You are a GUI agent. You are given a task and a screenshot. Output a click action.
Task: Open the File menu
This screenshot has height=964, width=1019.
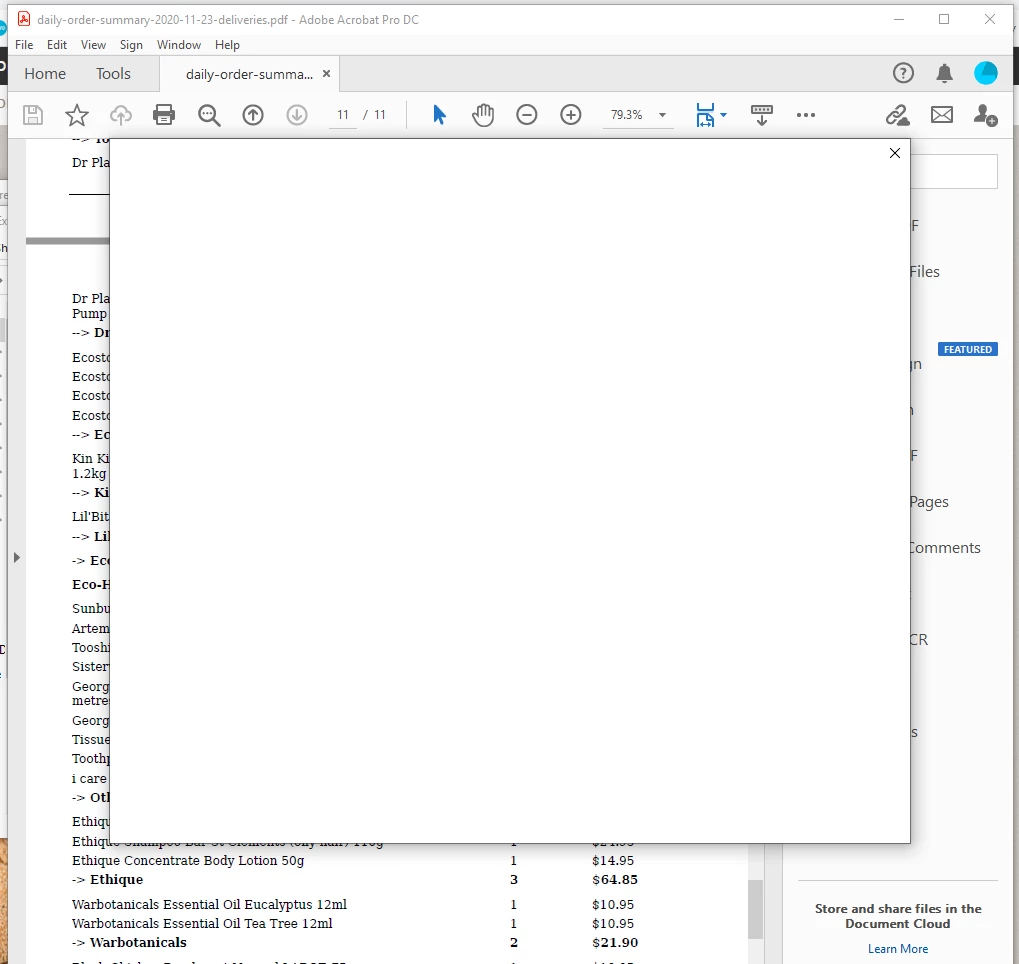coord(24,45)
